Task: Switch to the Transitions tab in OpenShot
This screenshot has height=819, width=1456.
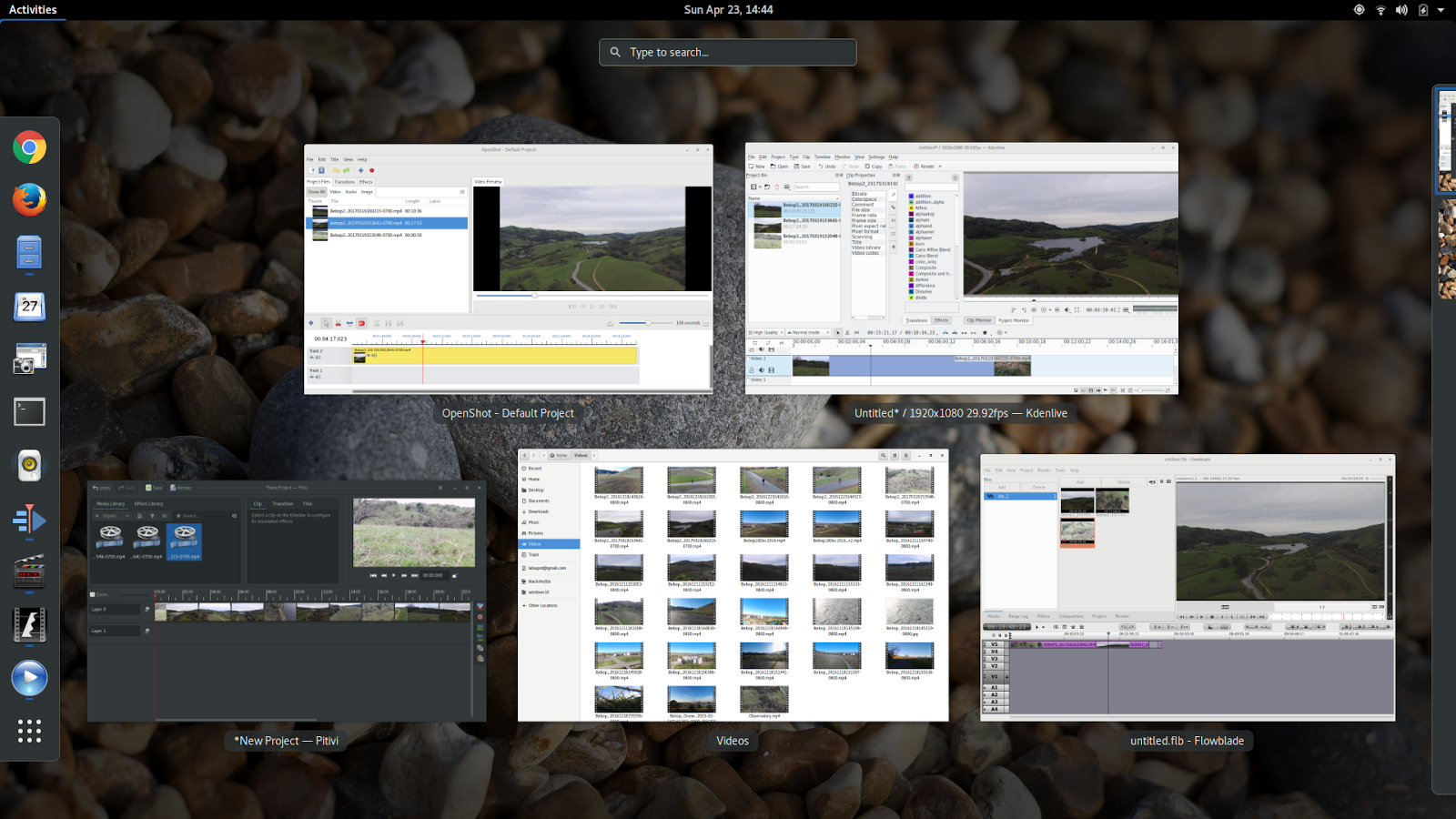Action: point(345,182)
